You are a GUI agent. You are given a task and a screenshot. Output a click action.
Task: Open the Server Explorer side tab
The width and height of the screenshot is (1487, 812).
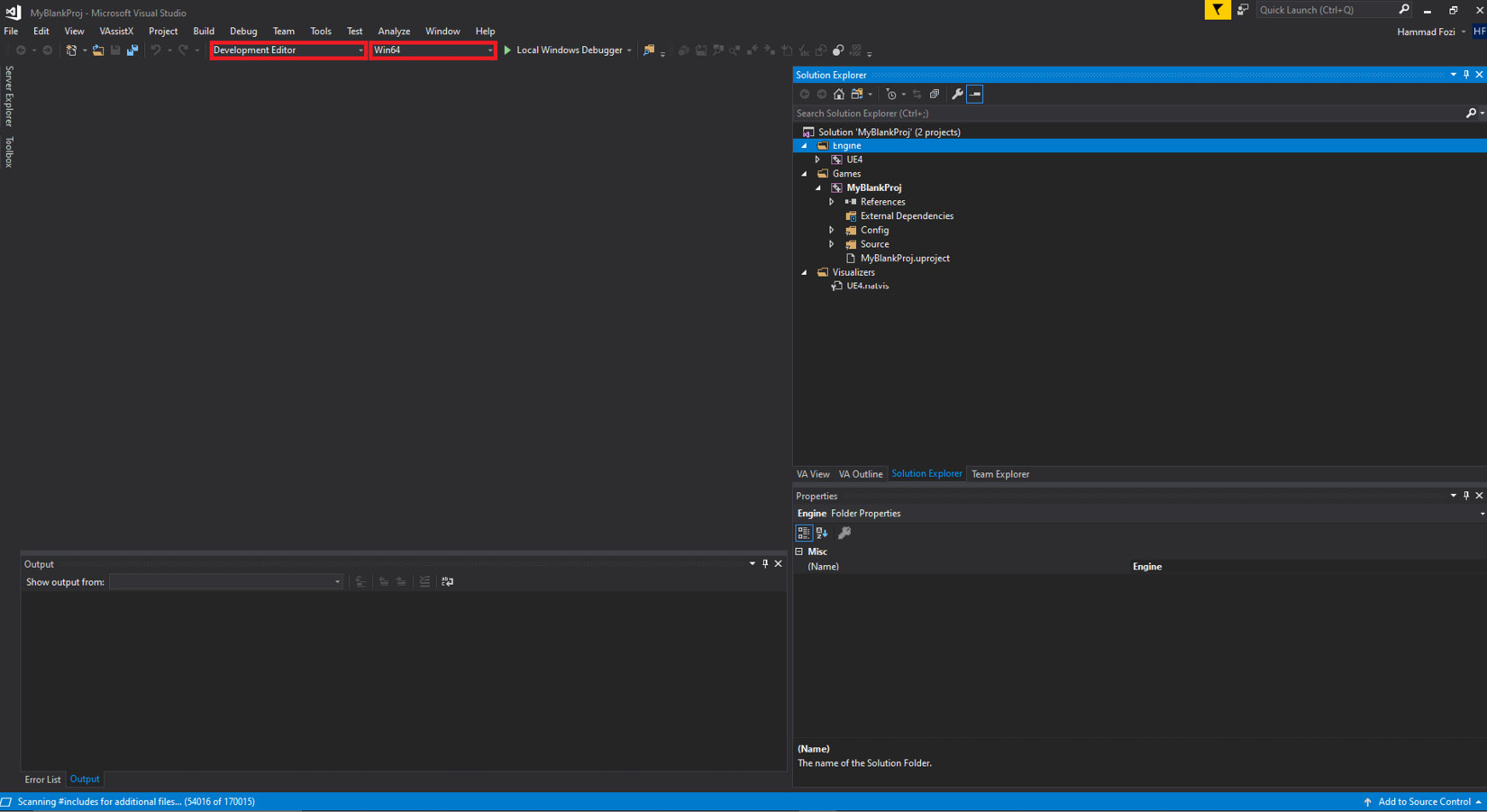coord(9,96)
